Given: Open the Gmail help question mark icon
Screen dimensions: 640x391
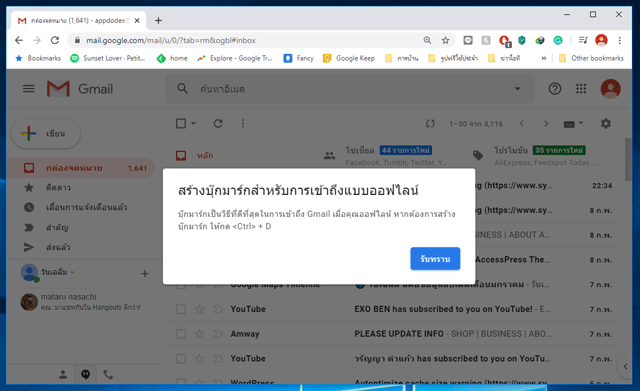Looking at the screenshot, I should 555,89.
